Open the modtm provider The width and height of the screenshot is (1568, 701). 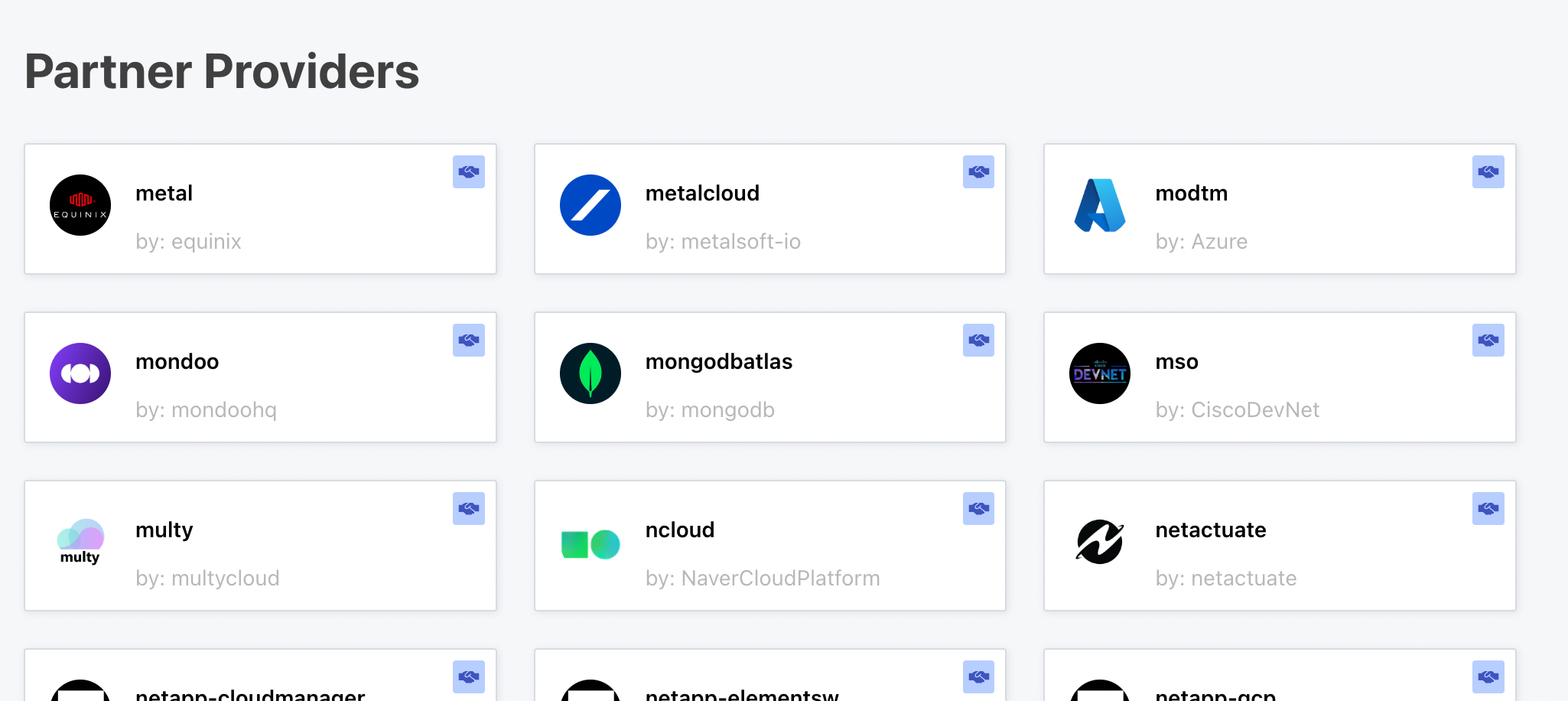pyautogui.click(x=1280, y=209)
